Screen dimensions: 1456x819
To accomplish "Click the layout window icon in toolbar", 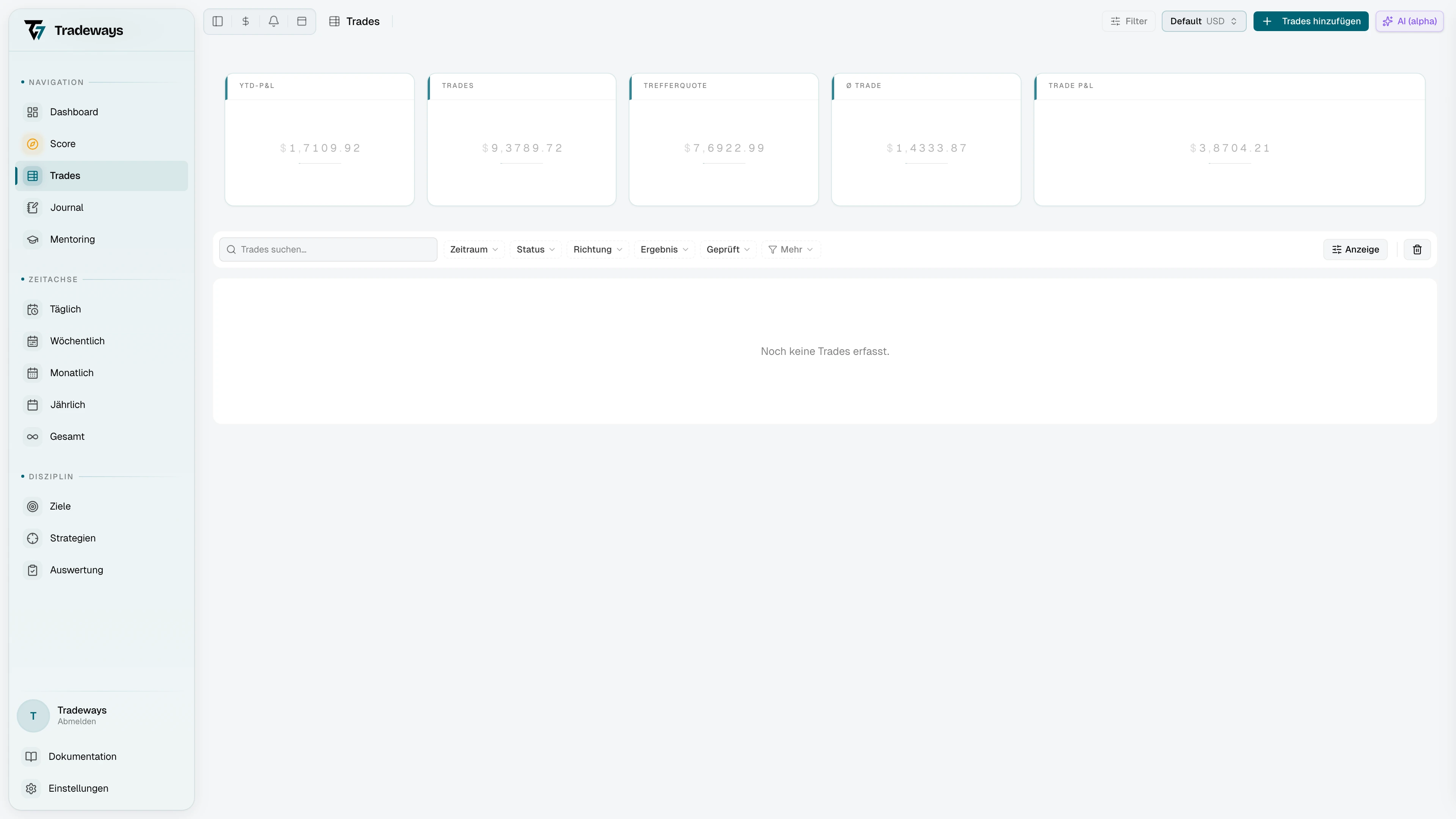I will coord(302,22).
